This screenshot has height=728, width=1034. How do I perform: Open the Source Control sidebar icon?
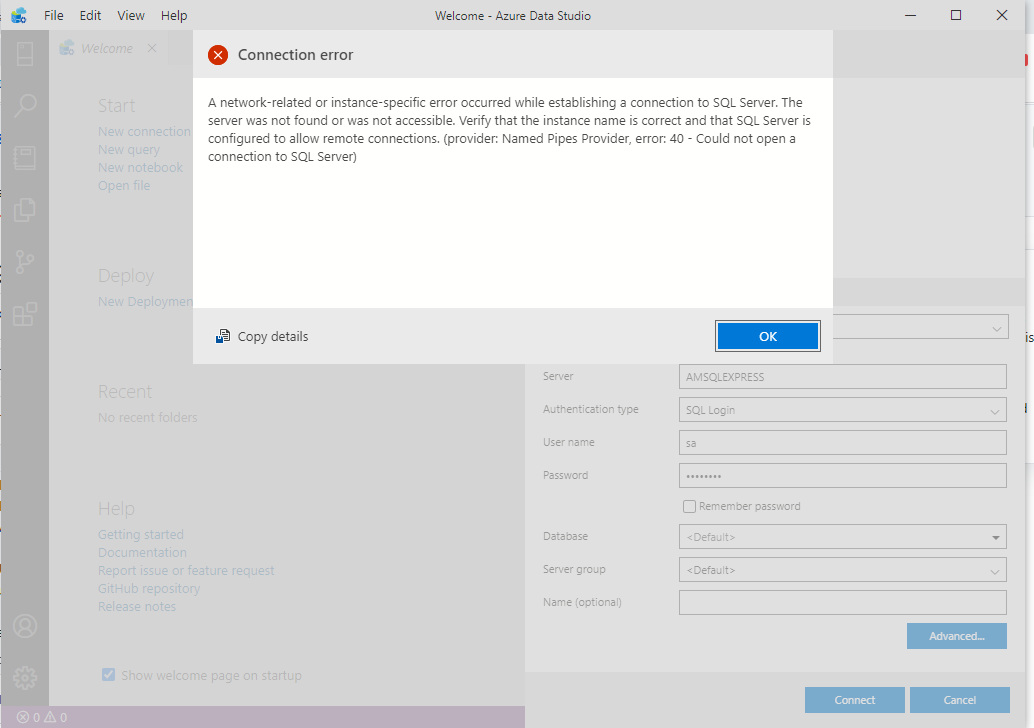tap(24, 262)
